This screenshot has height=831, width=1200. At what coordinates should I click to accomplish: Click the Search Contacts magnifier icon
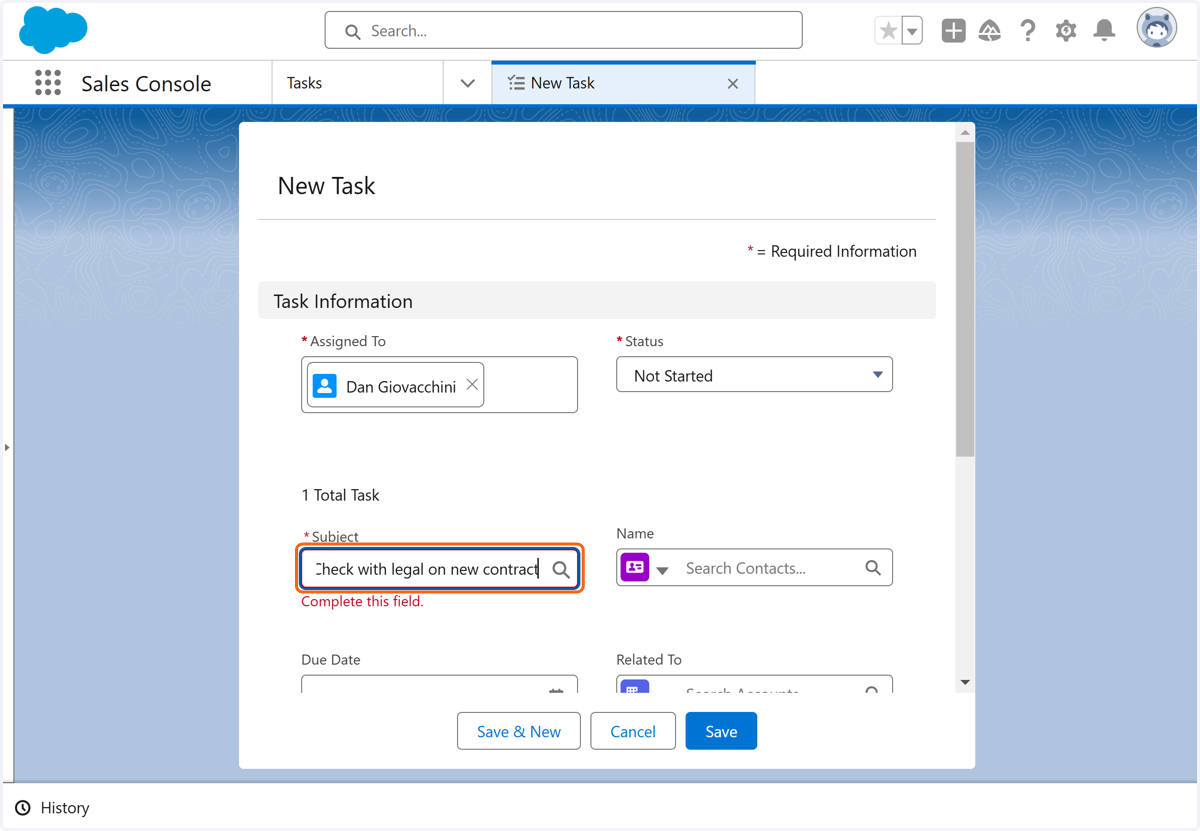click(873, 568)
